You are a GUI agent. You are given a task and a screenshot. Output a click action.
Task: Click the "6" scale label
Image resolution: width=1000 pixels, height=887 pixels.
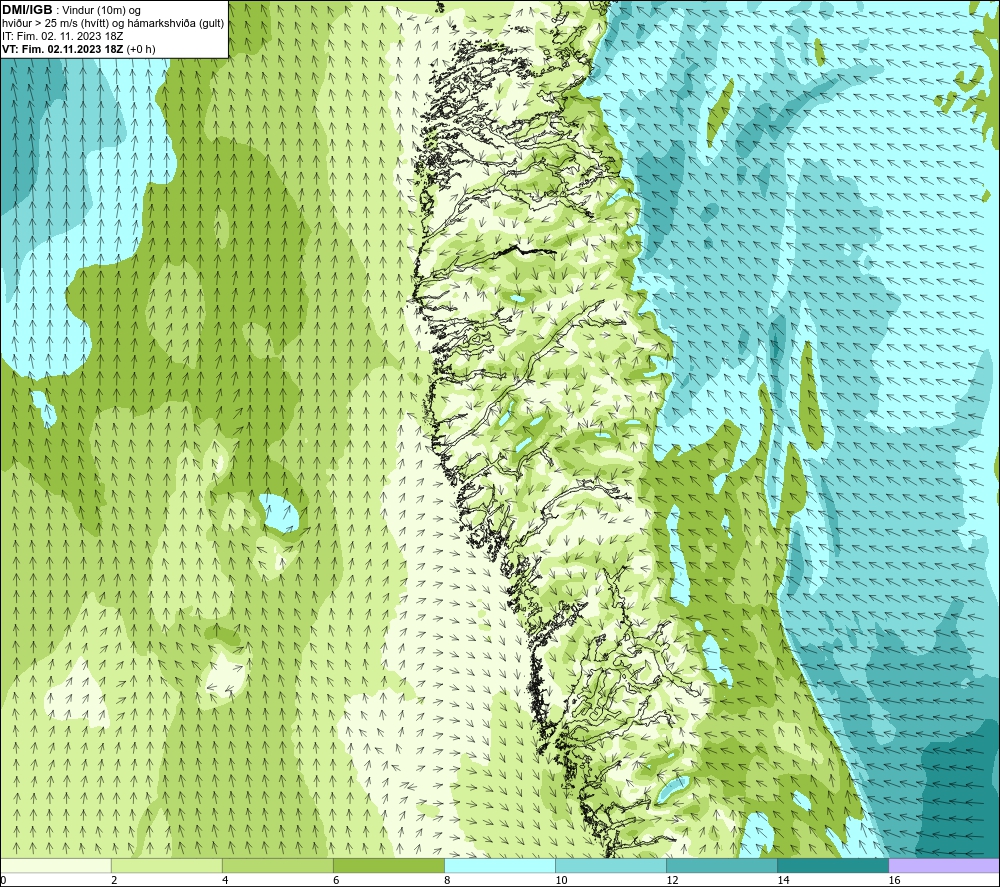pos(335,880)
